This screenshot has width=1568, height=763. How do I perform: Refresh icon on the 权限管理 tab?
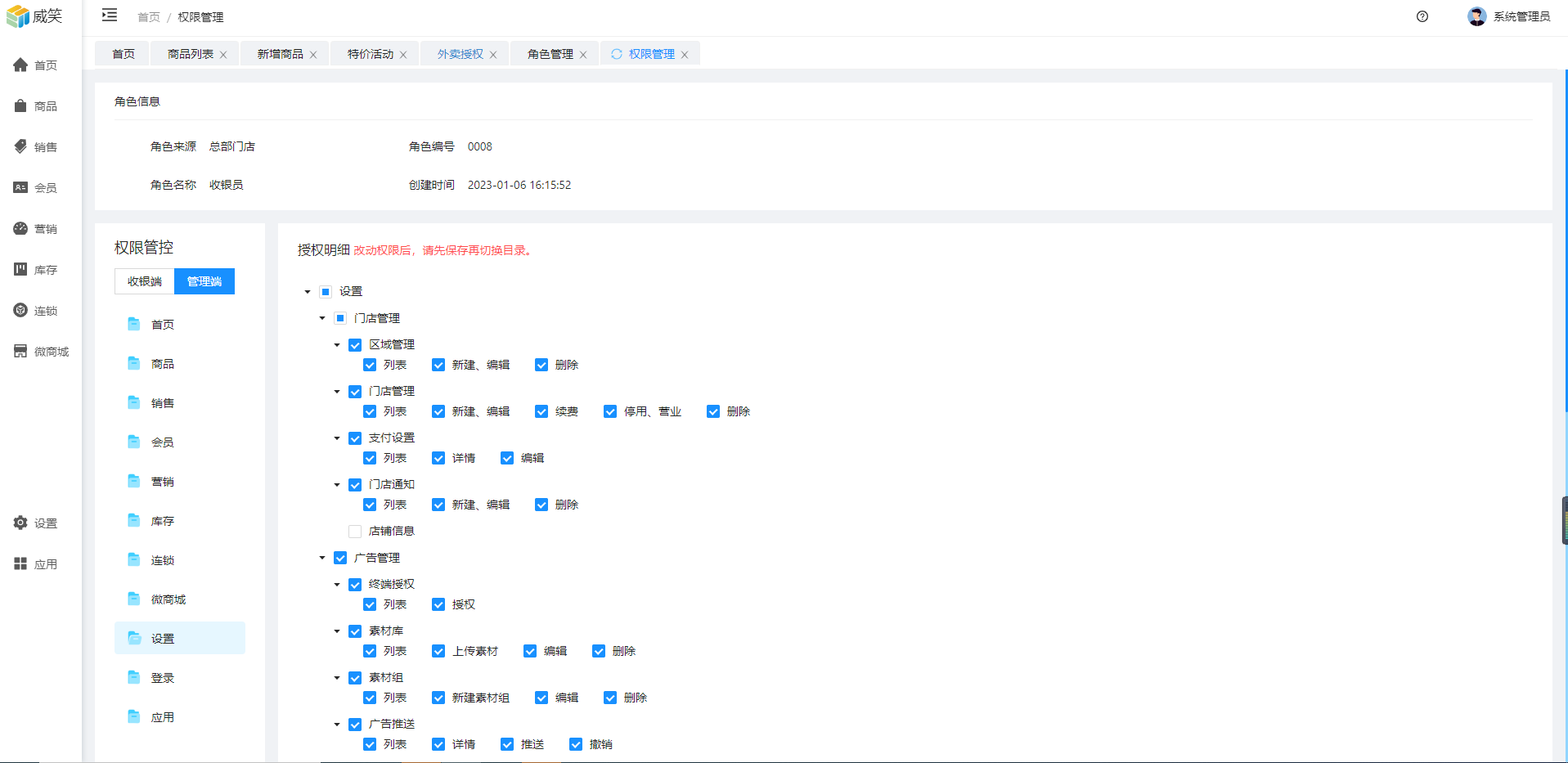(x=617, y=54)
